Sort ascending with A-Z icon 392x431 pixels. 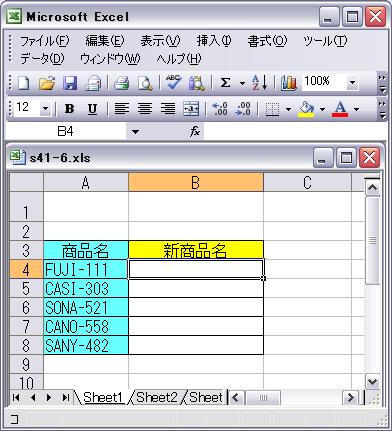click(x=259, y=83)
